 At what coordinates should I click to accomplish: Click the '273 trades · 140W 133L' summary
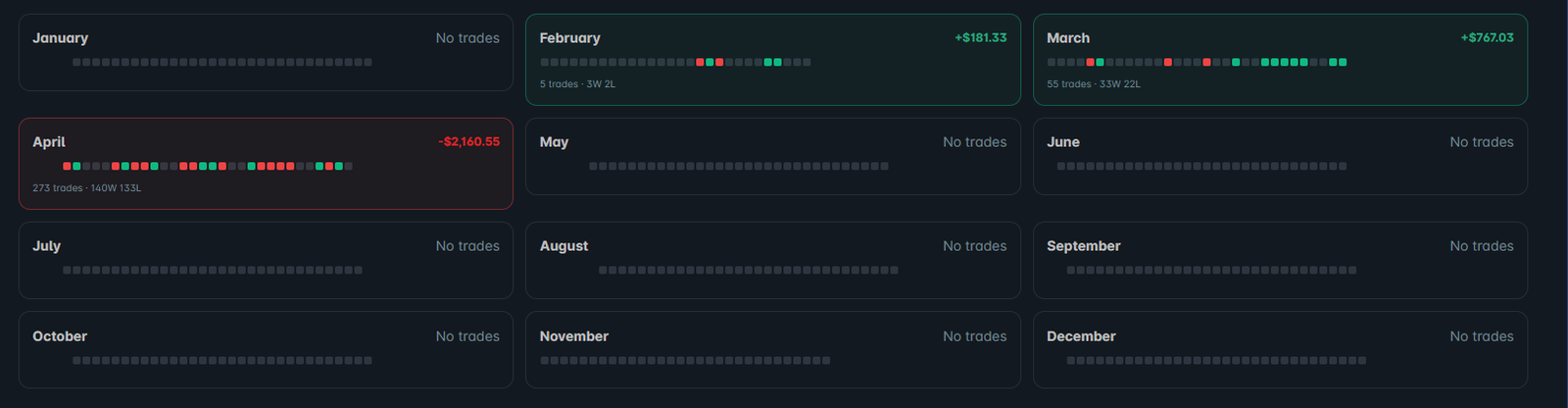coord(87,188)
